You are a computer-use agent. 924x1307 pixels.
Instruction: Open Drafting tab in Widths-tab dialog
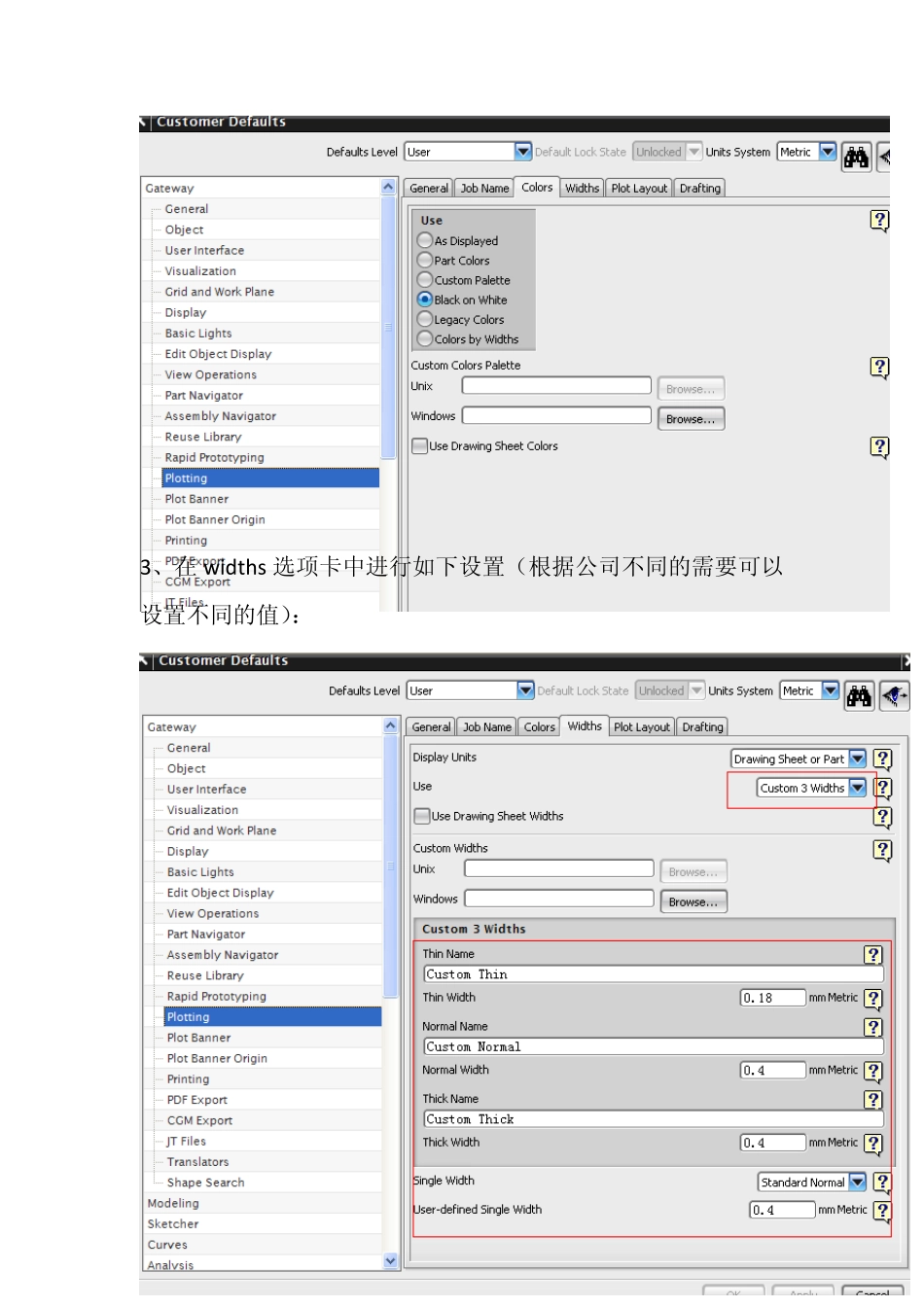(x=702, y=727)
